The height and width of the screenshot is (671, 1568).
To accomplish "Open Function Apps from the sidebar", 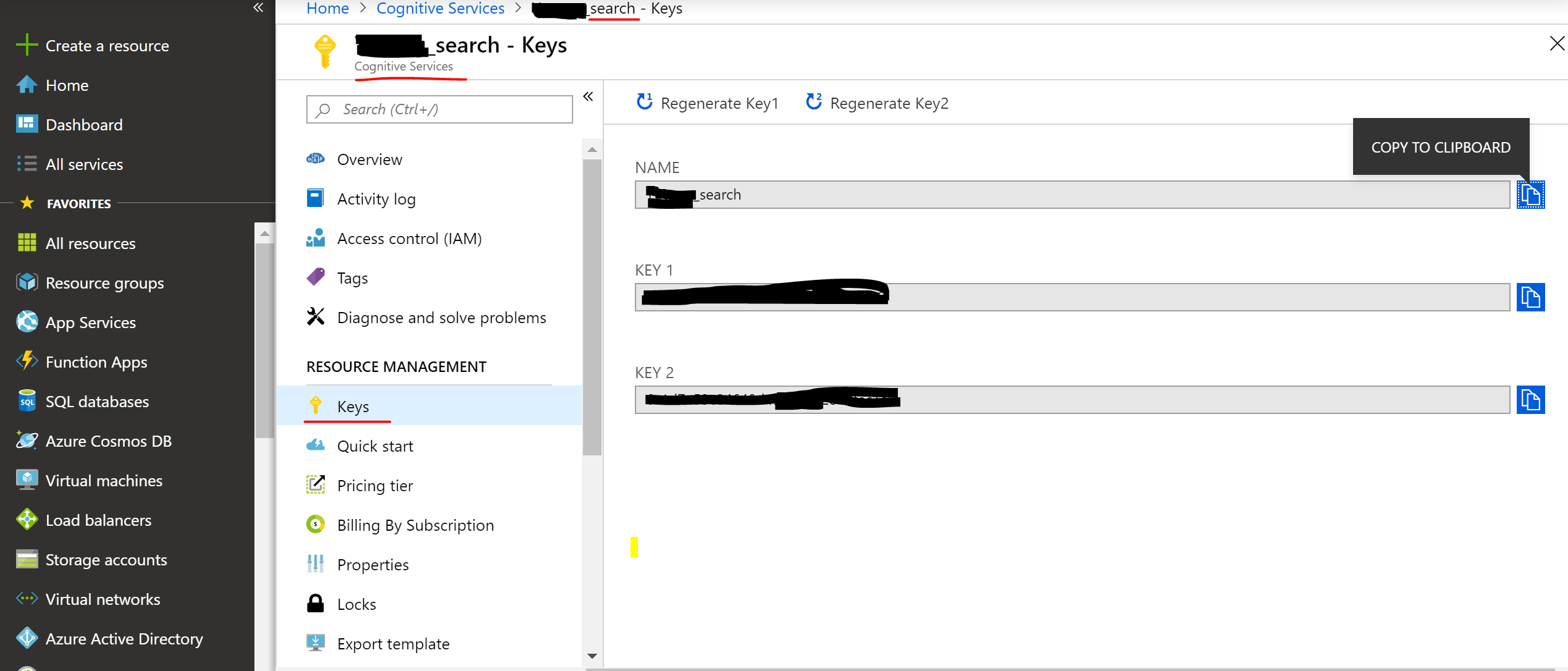I will 96,361.
